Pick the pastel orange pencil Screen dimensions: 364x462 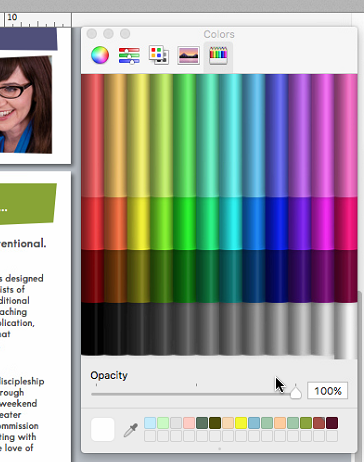click(115, 135)
